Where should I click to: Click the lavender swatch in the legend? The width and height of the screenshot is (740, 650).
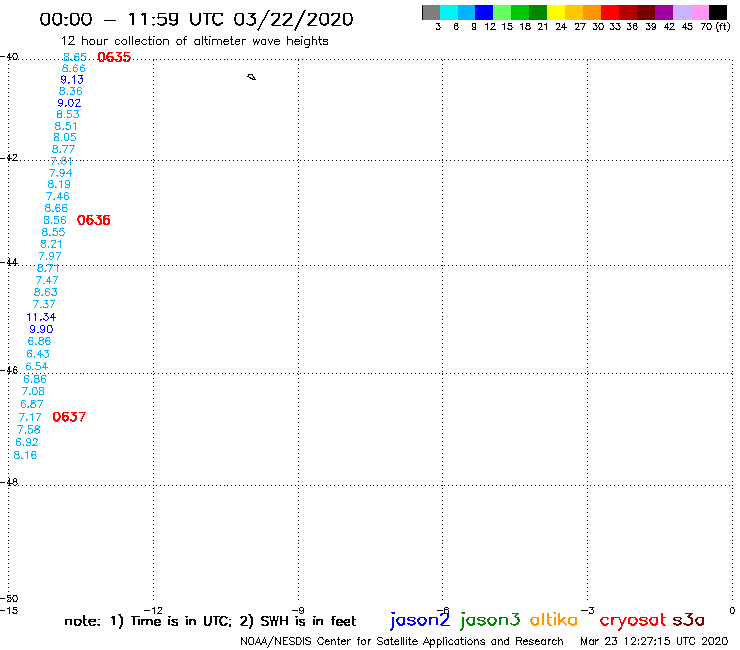point(682,12)
